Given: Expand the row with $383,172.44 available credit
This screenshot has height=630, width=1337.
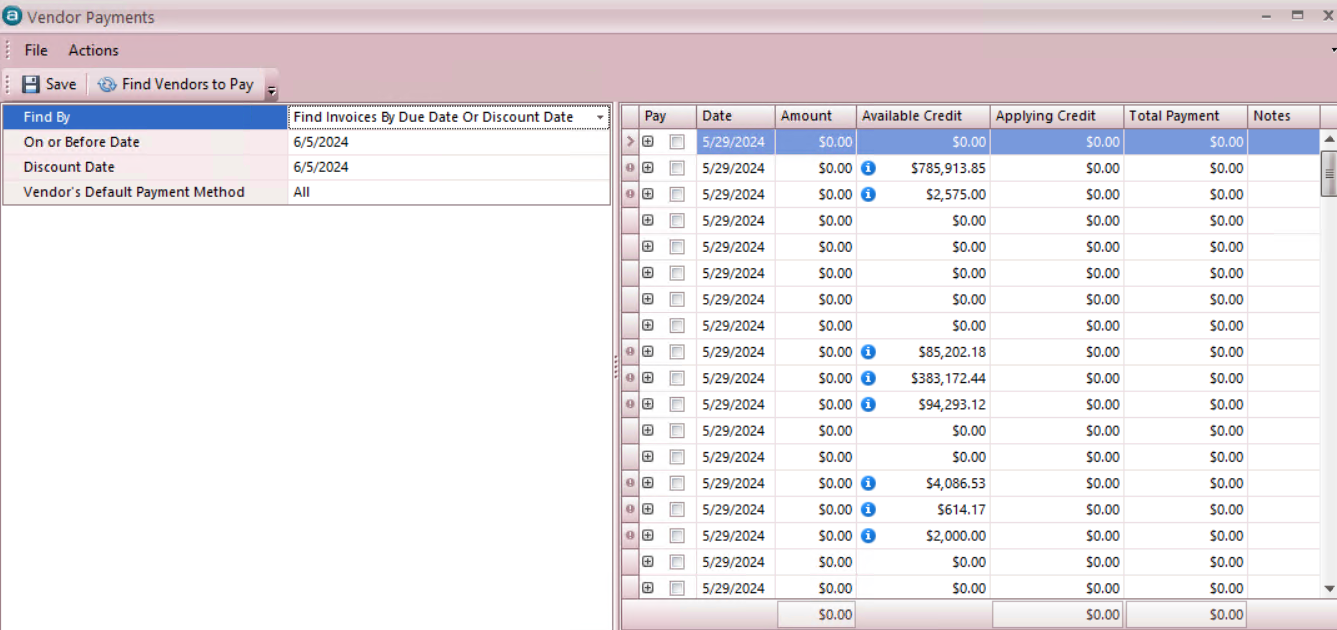Looking at the screenshot, I should click(x=648, y=378).
